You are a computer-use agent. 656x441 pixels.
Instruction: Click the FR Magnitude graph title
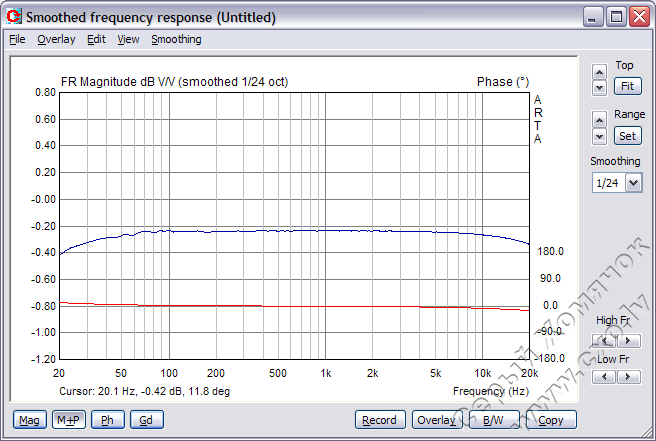(174, 82)
